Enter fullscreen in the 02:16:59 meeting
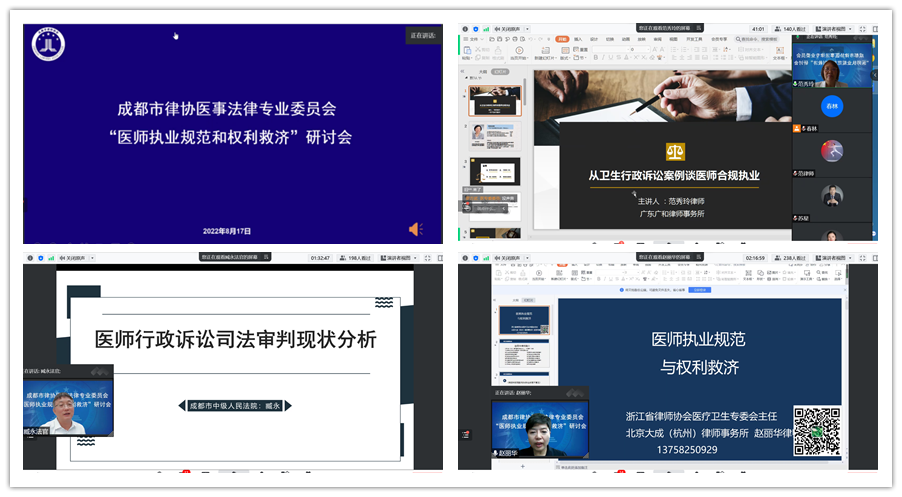The height and width of the screenshot is (497, 902). [x=862, y=258]
